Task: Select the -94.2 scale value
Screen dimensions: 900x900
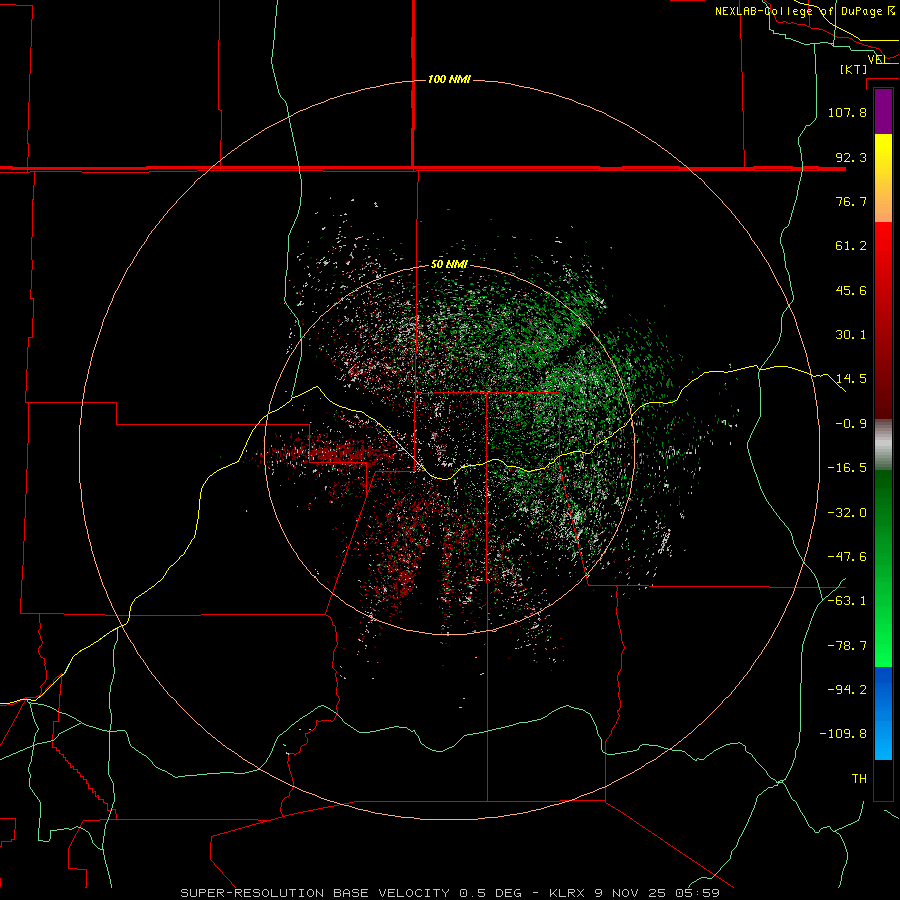Action: (847, 690)
